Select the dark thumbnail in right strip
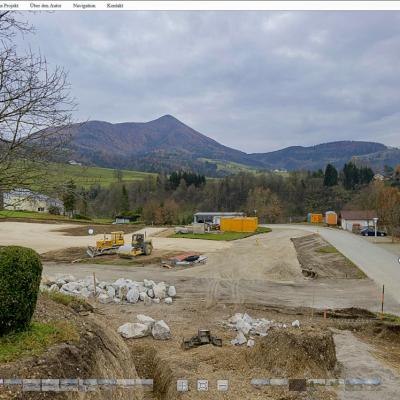 click(x=297, y=385)
